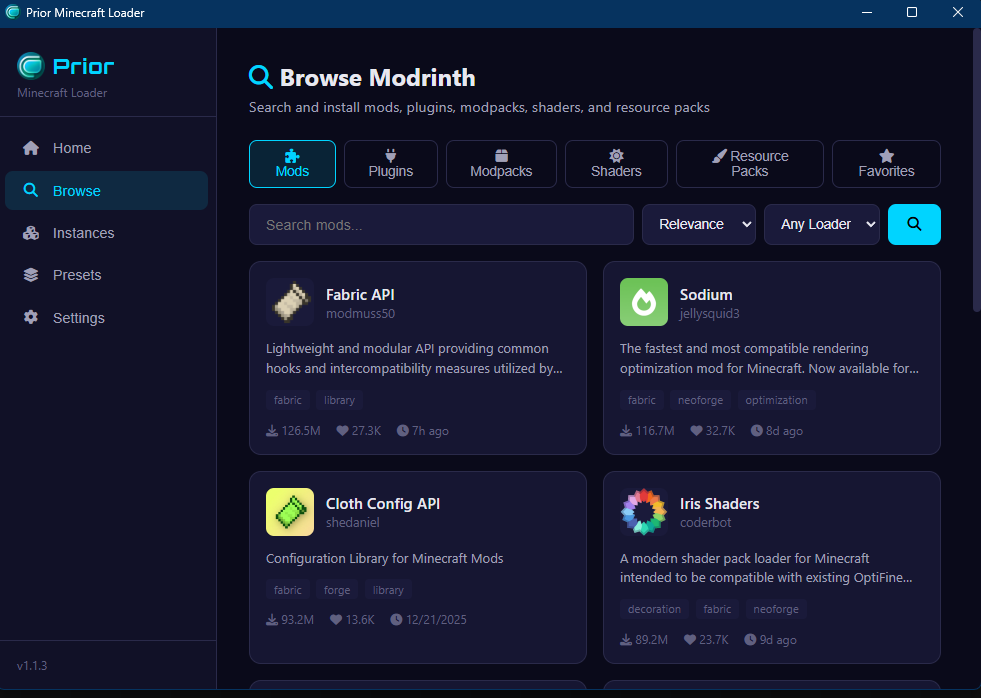Viewport: 981px width, 698px height.
Task: Click the Fabric API scroll icon
Action: [x=289, y=302]
